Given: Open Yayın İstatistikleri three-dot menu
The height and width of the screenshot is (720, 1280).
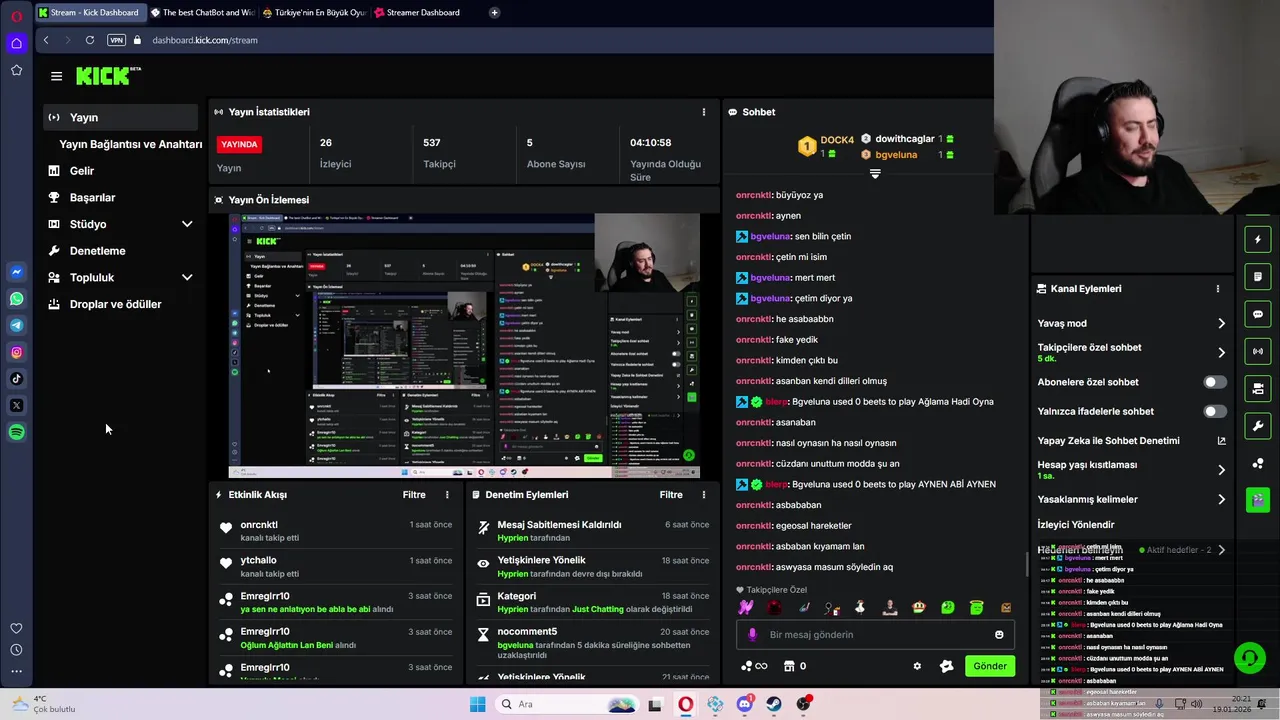Looking at the screenshot, I should [703, 112].
